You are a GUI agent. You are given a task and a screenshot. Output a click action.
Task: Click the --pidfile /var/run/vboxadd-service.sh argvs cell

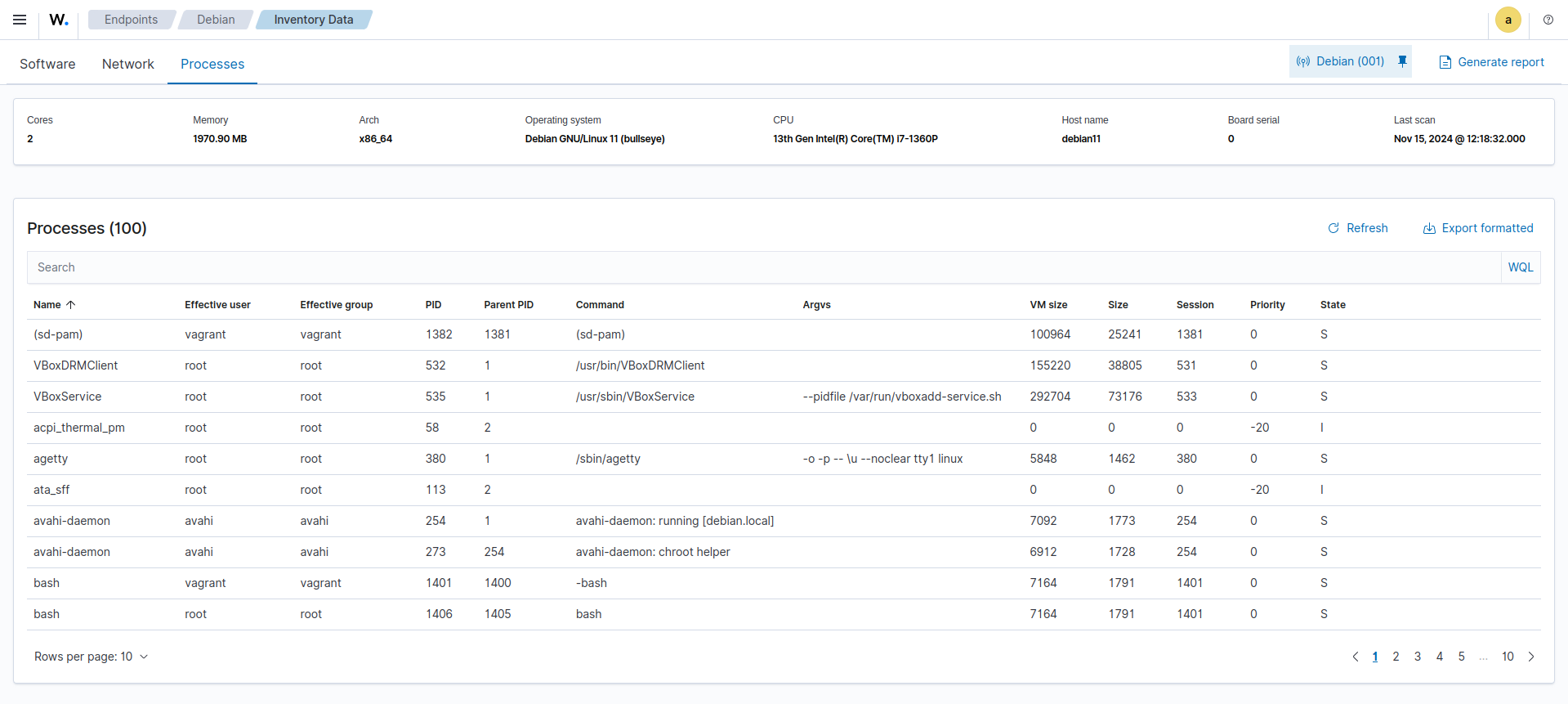(x=902, y=397)
